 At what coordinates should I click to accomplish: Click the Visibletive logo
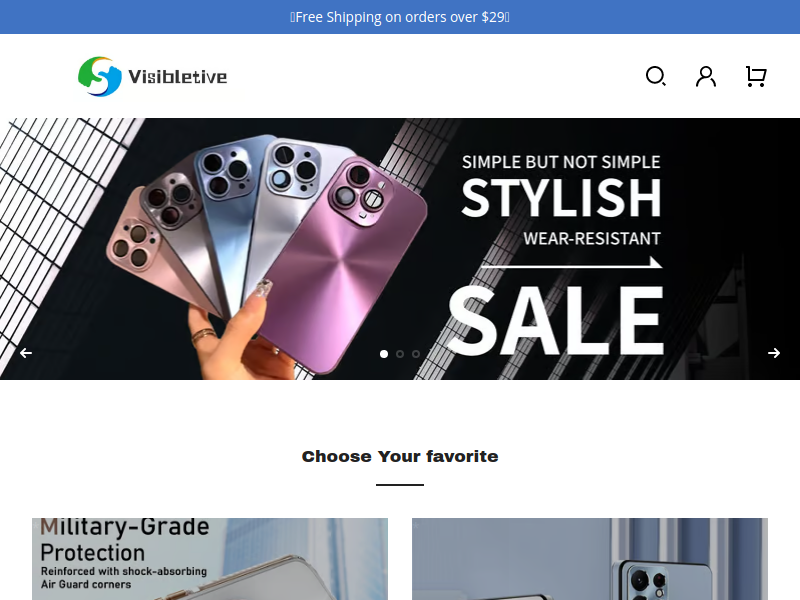[153, 77]
